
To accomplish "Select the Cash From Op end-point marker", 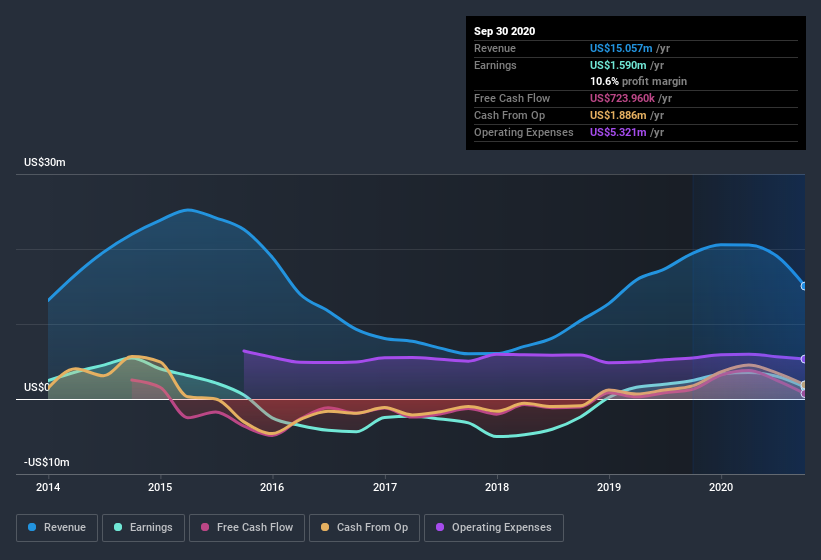I will coord(804,386).
